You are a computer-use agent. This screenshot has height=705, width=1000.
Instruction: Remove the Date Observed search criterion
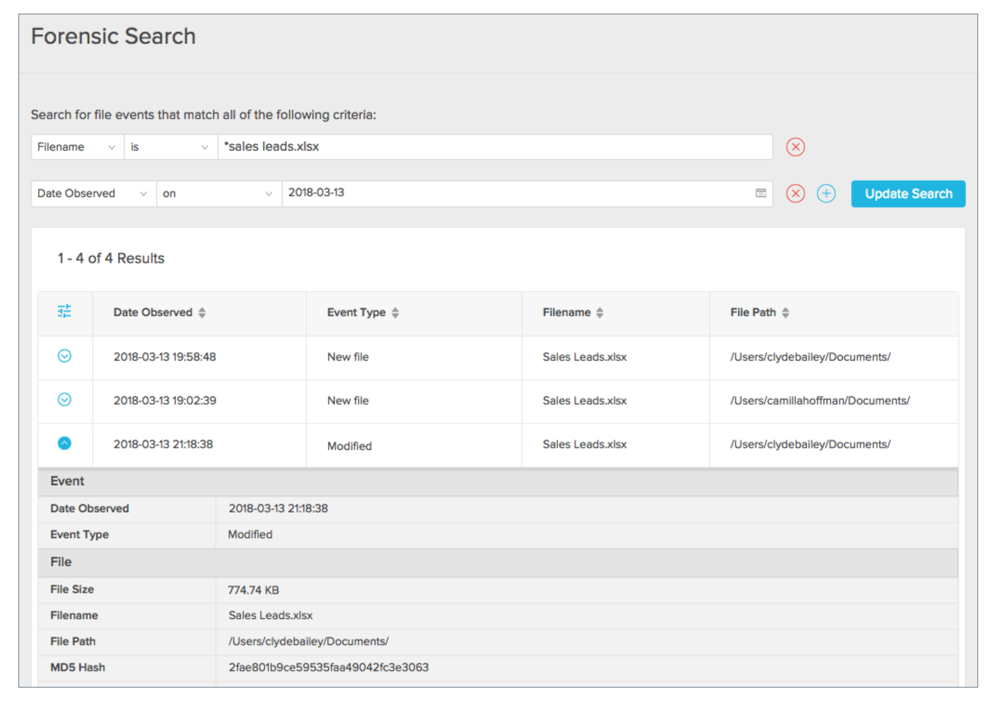(x=795, y=193)
